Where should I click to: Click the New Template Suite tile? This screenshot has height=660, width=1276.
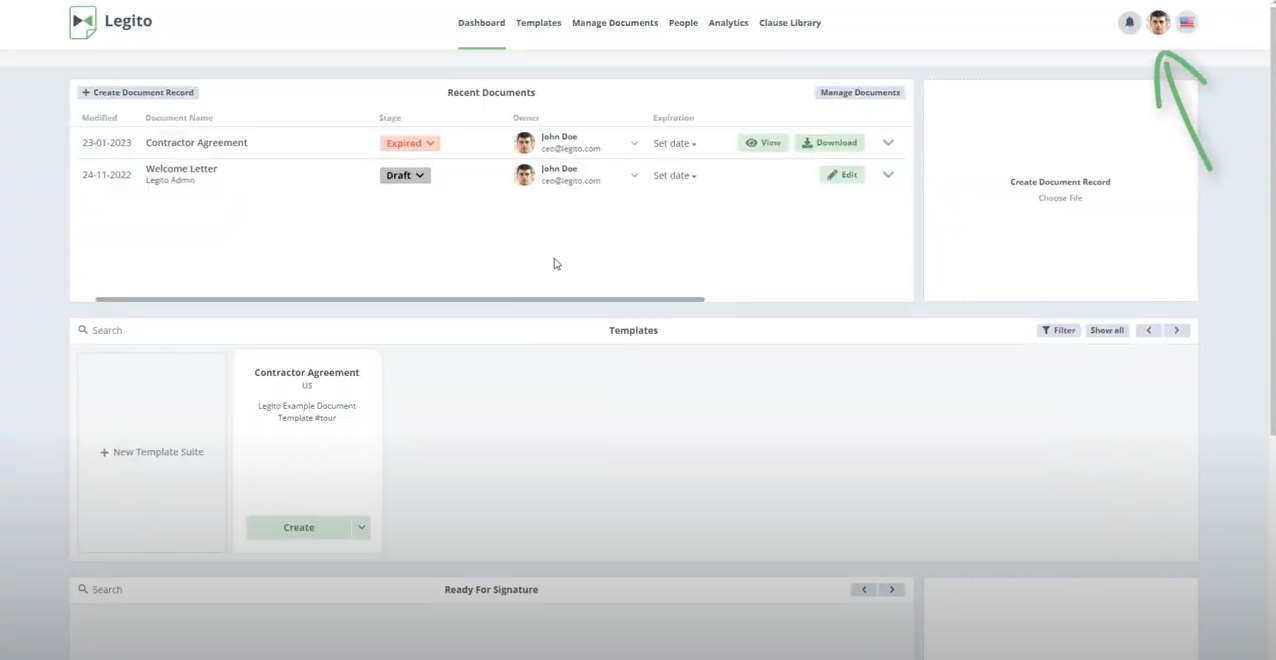152,452
